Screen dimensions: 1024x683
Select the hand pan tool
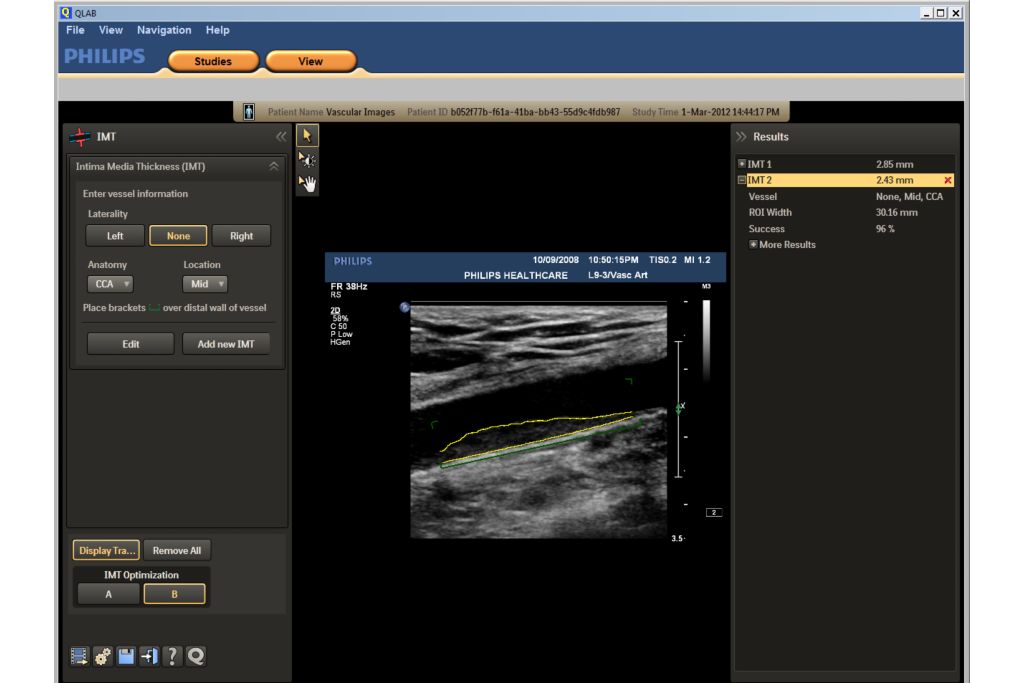tap(307, 183)
